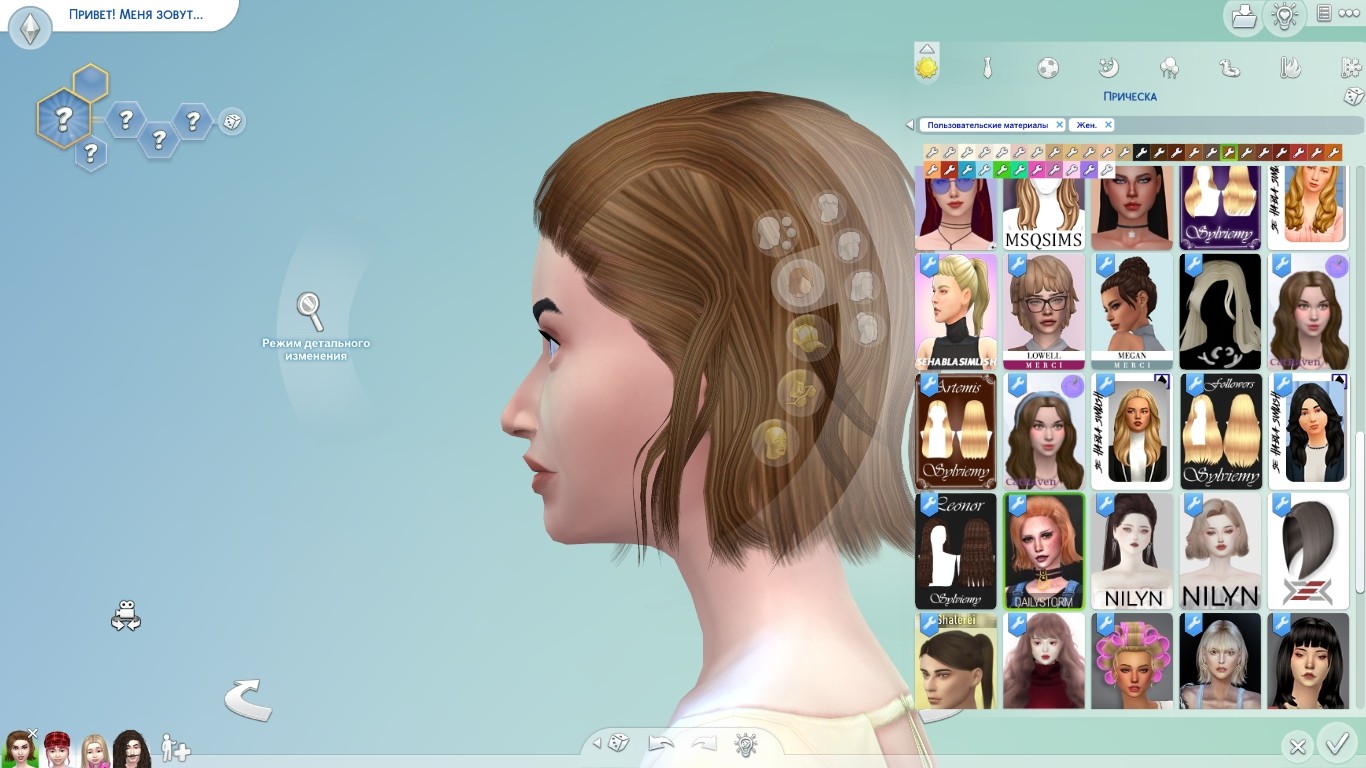Click the lightbulb heart ideas icon
This screenshot has width=1366, height=768.
(x=1284, y=17)
